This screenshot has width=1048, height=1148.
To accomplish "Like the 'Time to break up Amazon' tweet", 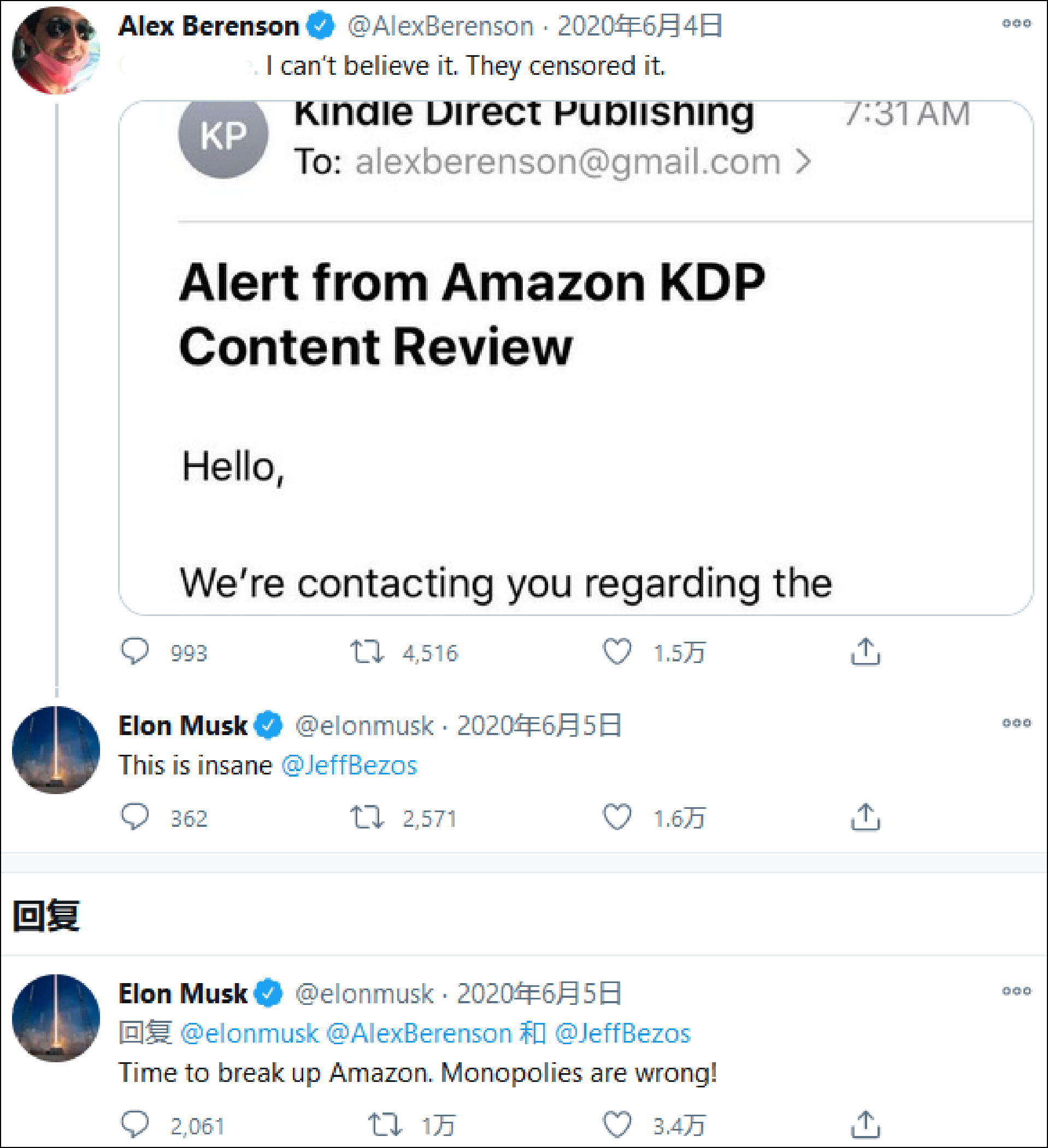I will coord(617,1125).
